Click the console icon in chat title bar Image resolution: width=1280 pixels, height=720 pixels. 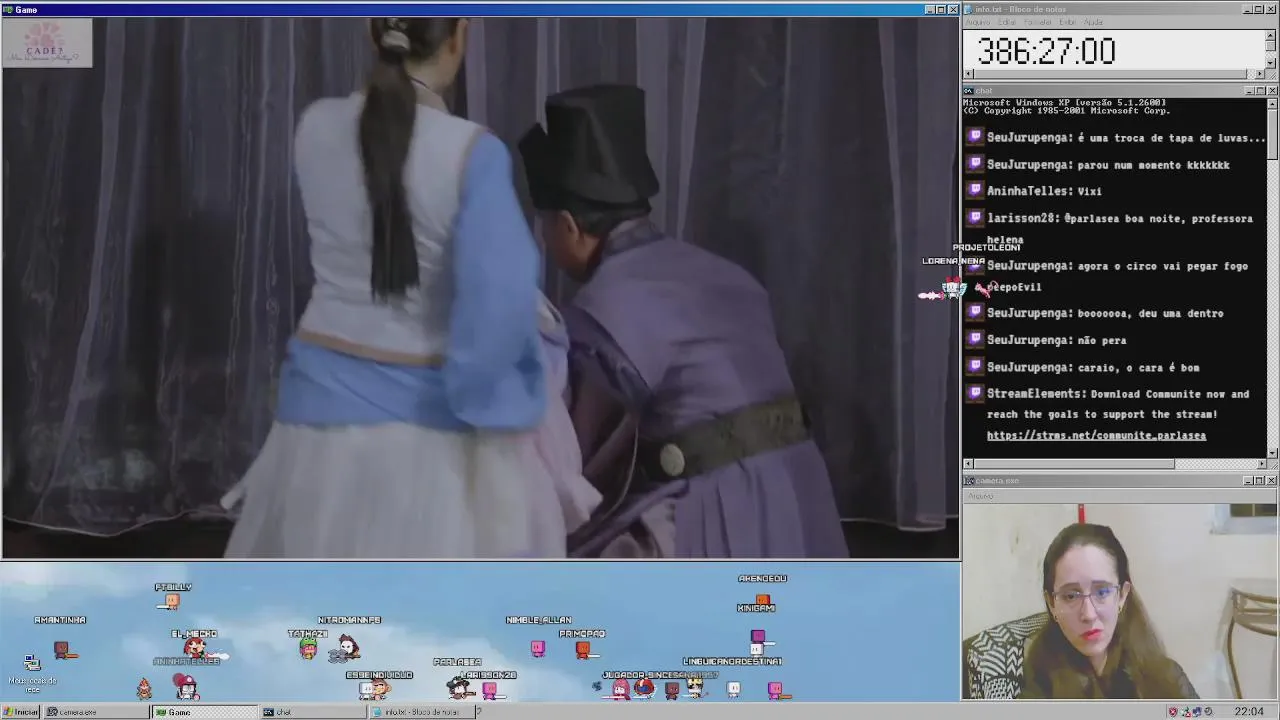pos(969,91)
